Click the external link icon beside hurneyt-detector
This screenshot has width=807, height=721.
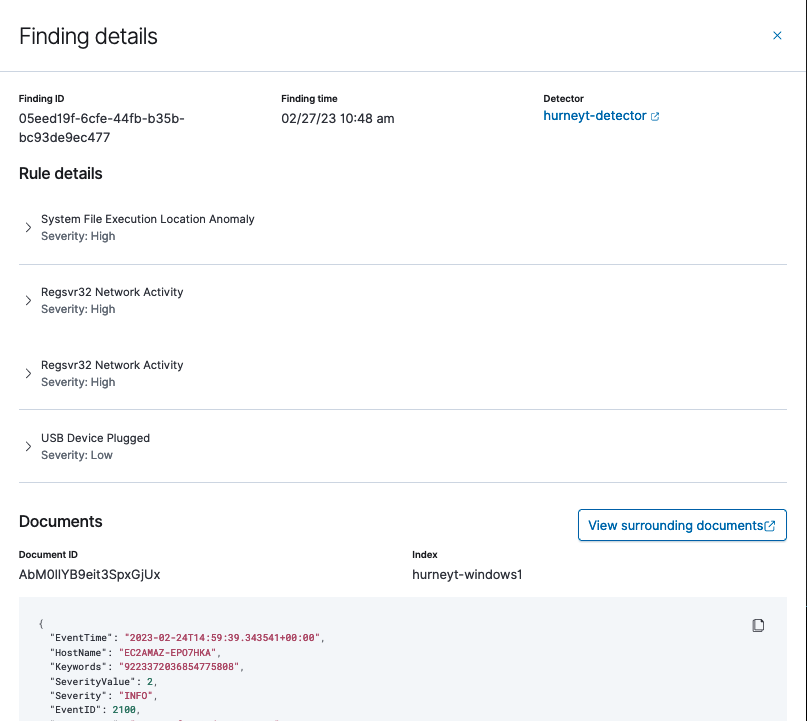click(x=655, y=117)
